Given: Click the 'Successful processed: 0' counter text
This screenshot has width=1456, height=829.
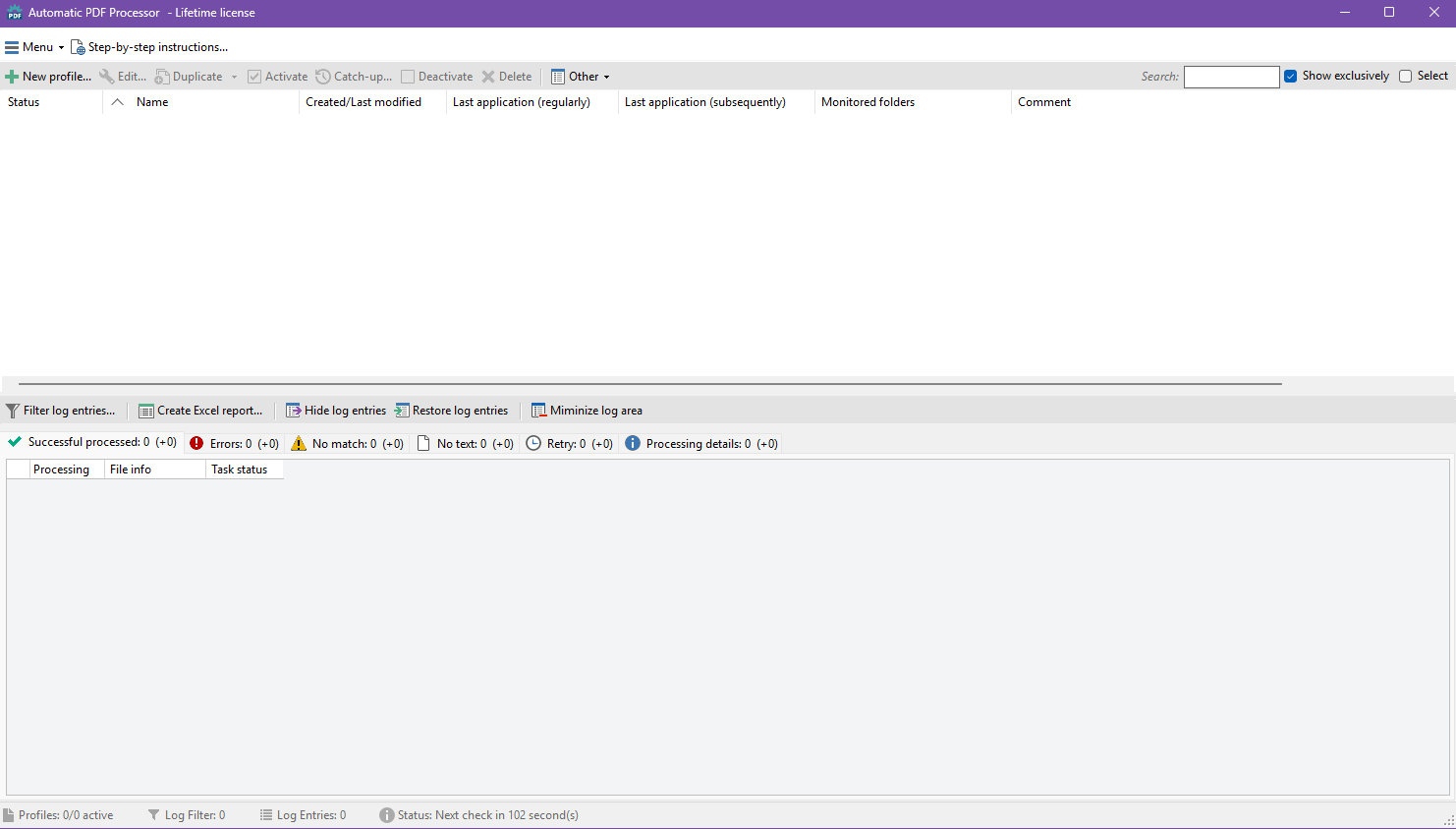Looking at the screenshot, I should click(x=89, y=442).
